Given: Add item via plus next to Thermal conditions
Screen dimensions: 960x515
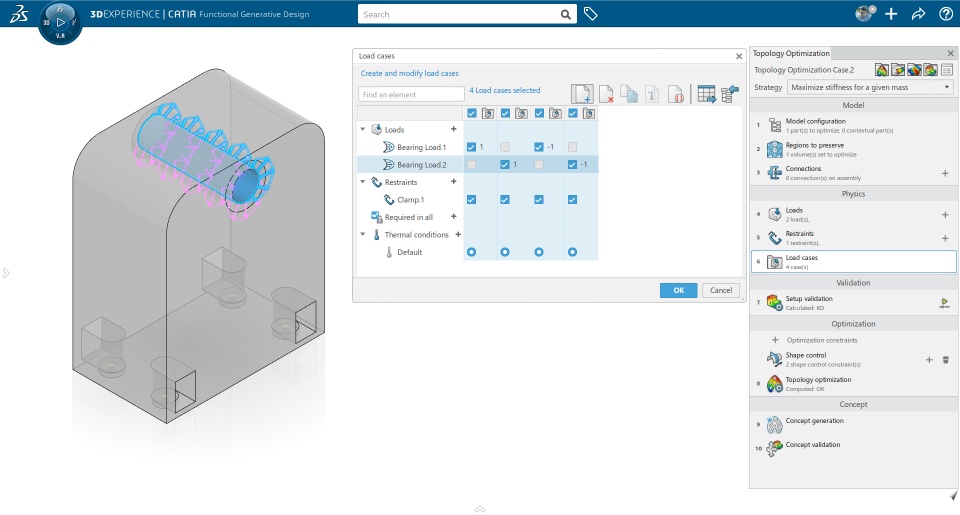Looking at the screenshot, I should (x=458, y=235).
